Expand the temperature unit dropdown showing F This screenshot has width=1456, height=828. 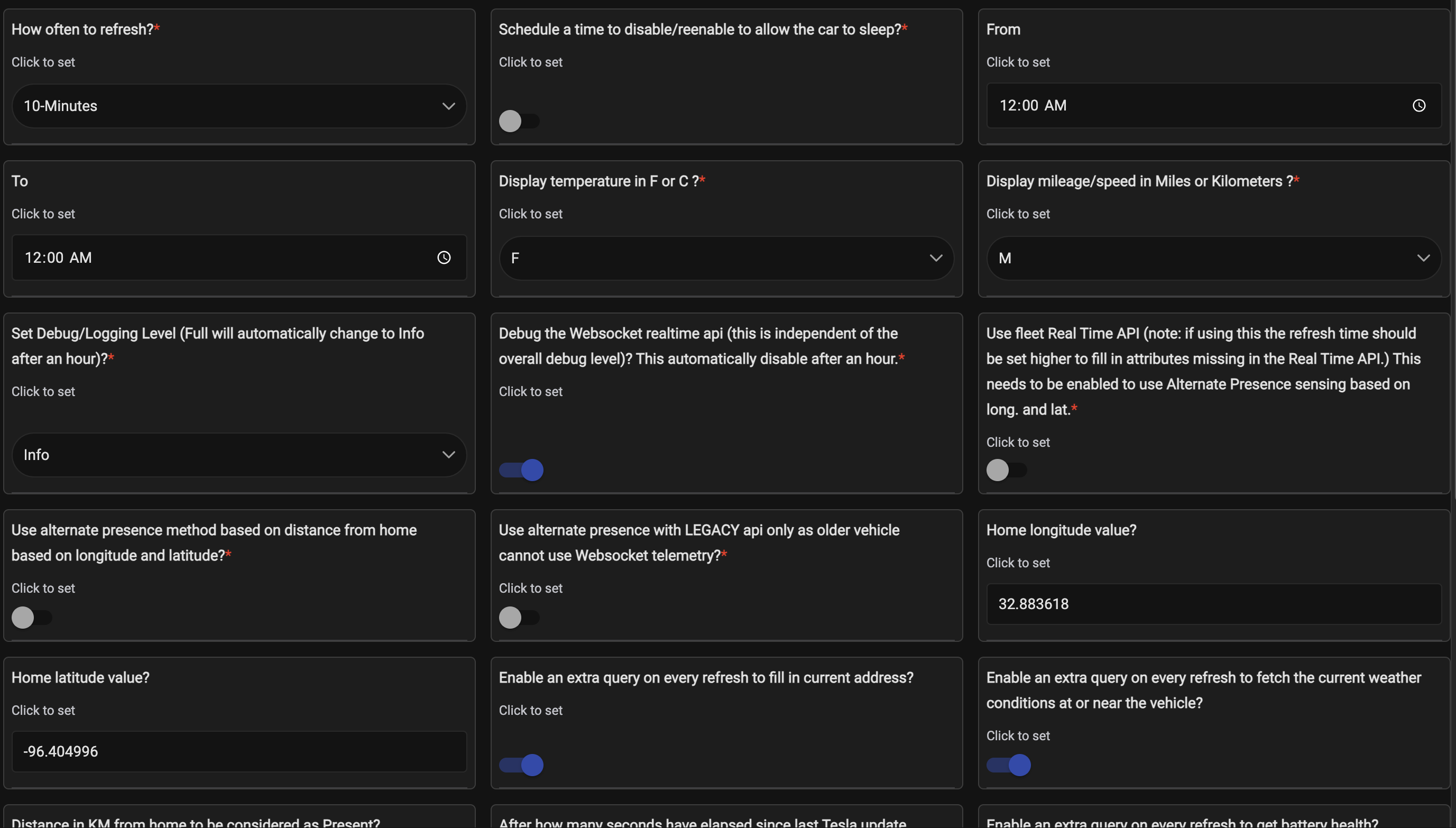(x=726, y=258)
